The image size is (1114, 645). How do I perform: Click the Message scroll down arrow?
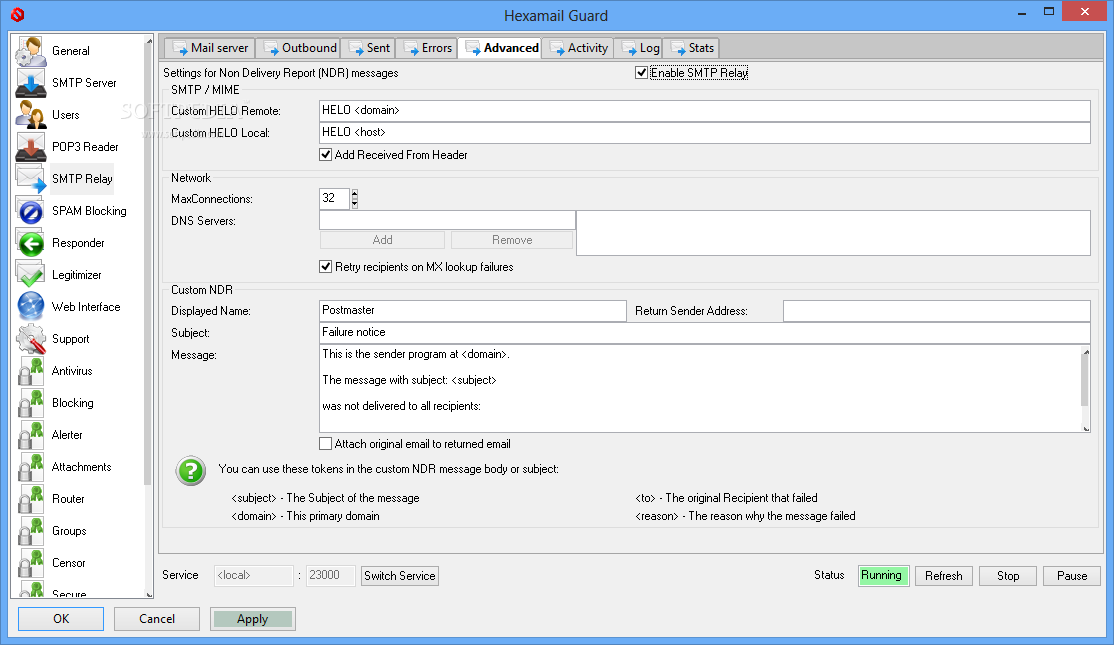(1086, 428)
